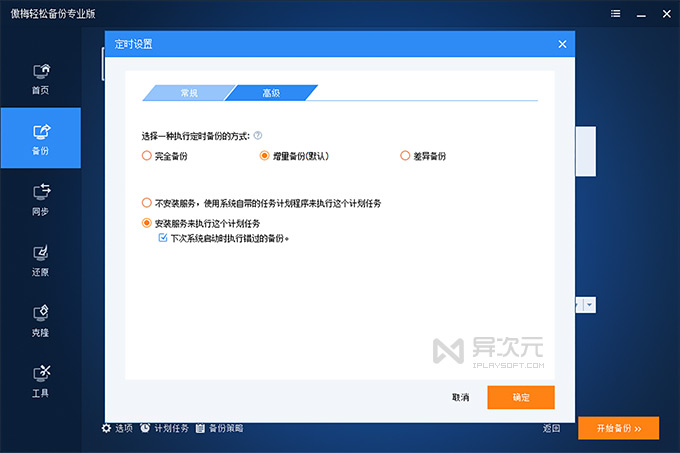
Task: Open the 工具 tools section in sidebar
Action: point(41,382)
